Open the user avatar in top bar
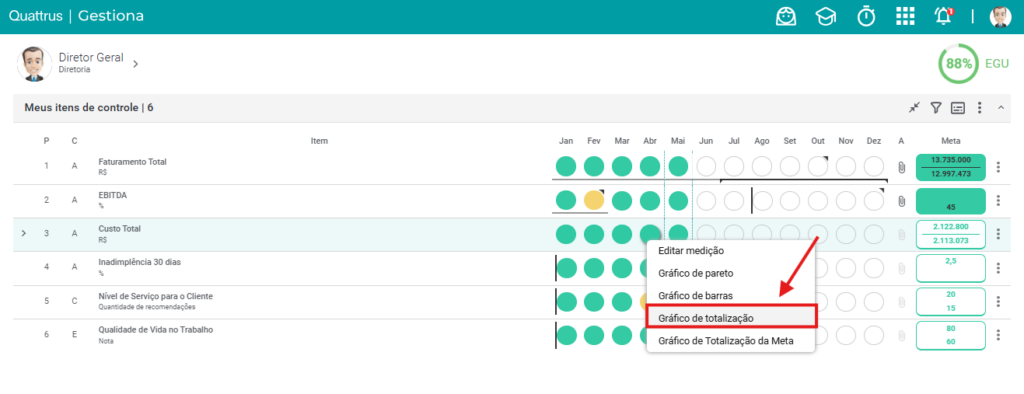Screen dimensions: 1024x394 coord(1000,16)
